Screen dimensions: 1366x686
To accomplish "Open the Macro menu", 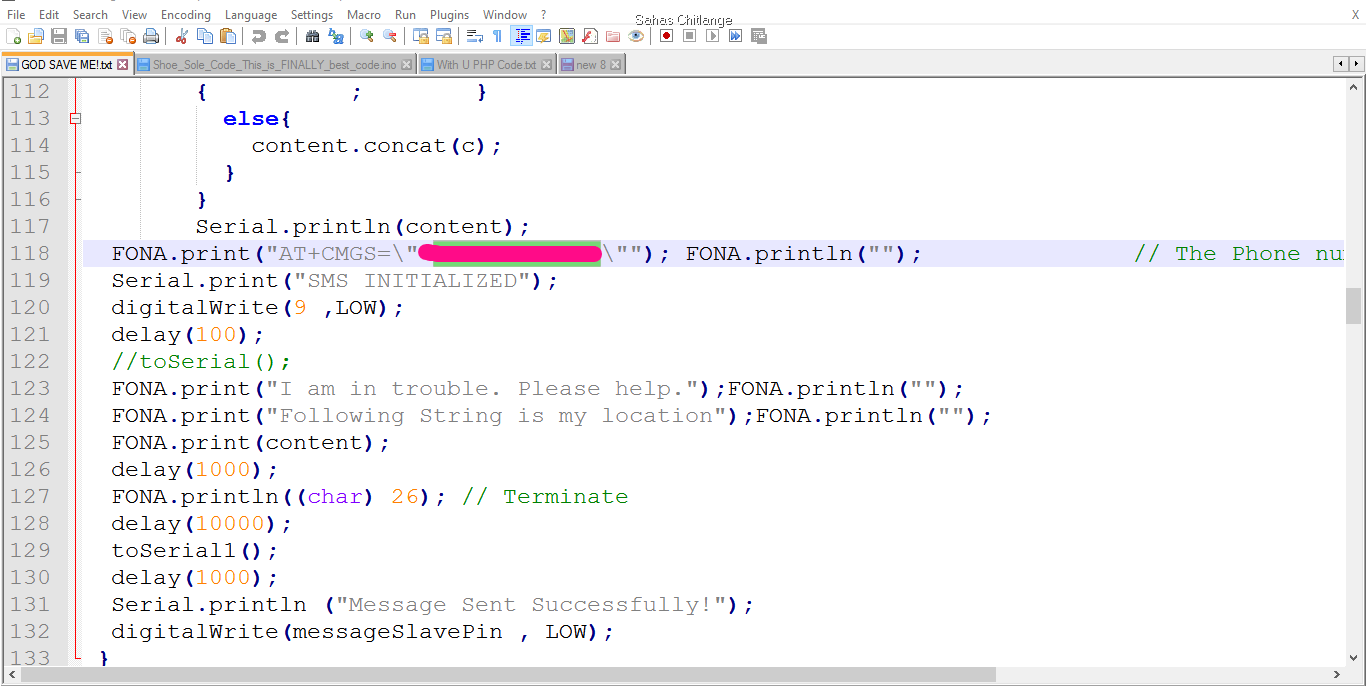I will [364, 14].
